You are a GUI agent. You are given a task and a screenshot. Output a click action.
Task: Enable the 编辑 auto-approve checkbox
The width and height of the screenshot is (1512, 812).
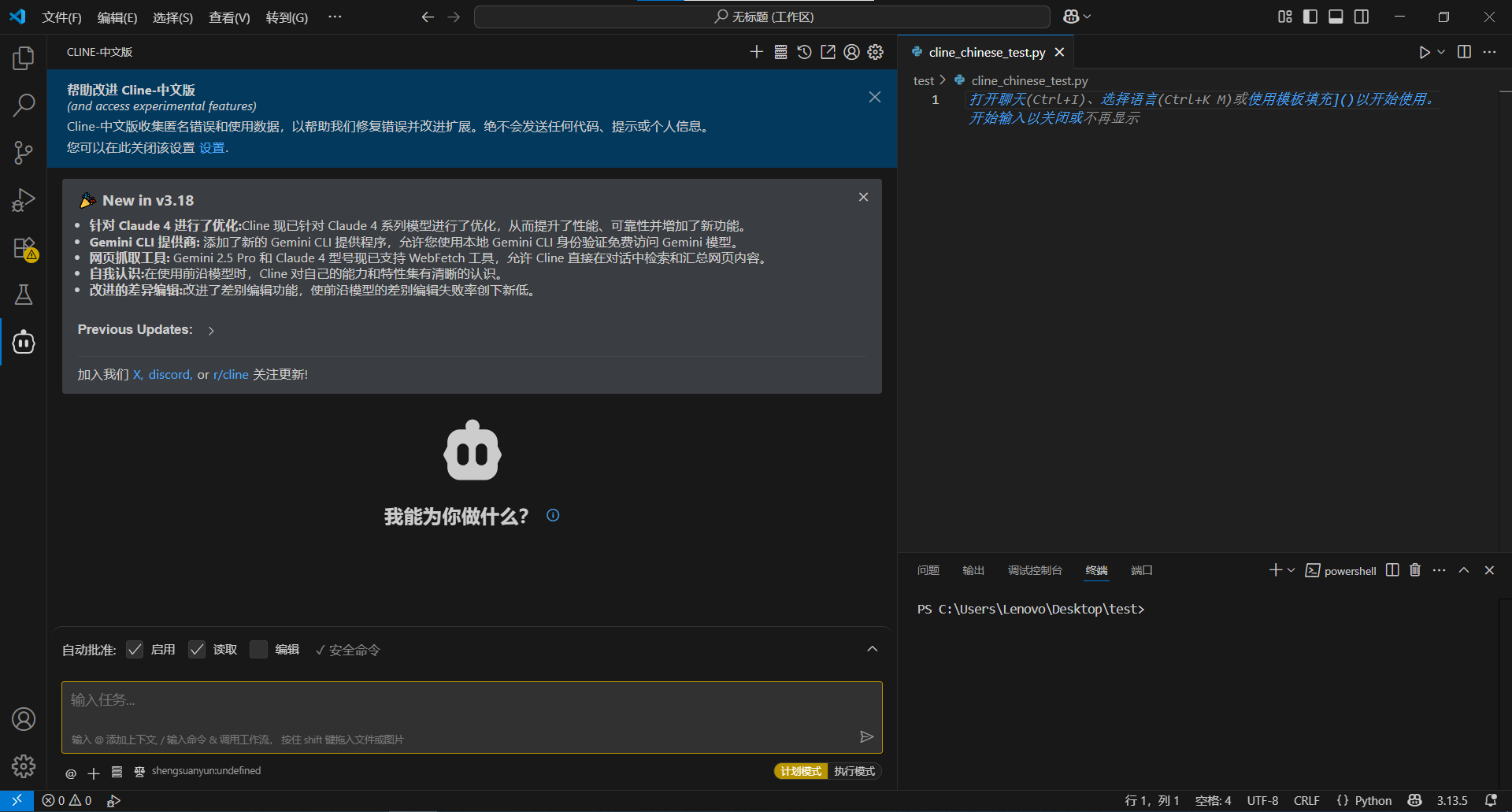point(258,650)
